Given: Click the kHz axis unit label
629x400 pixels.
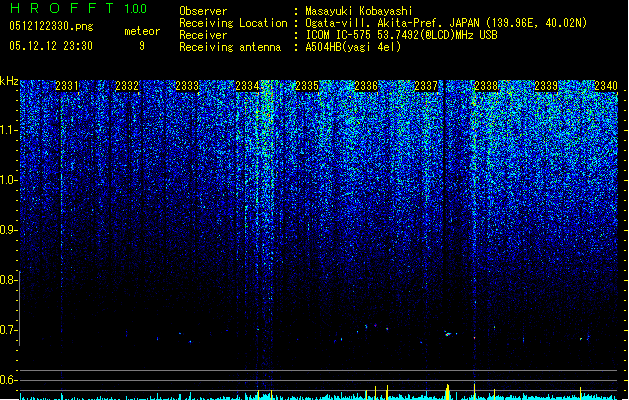Looking at the screenshot, I should [x=9, y=81].
